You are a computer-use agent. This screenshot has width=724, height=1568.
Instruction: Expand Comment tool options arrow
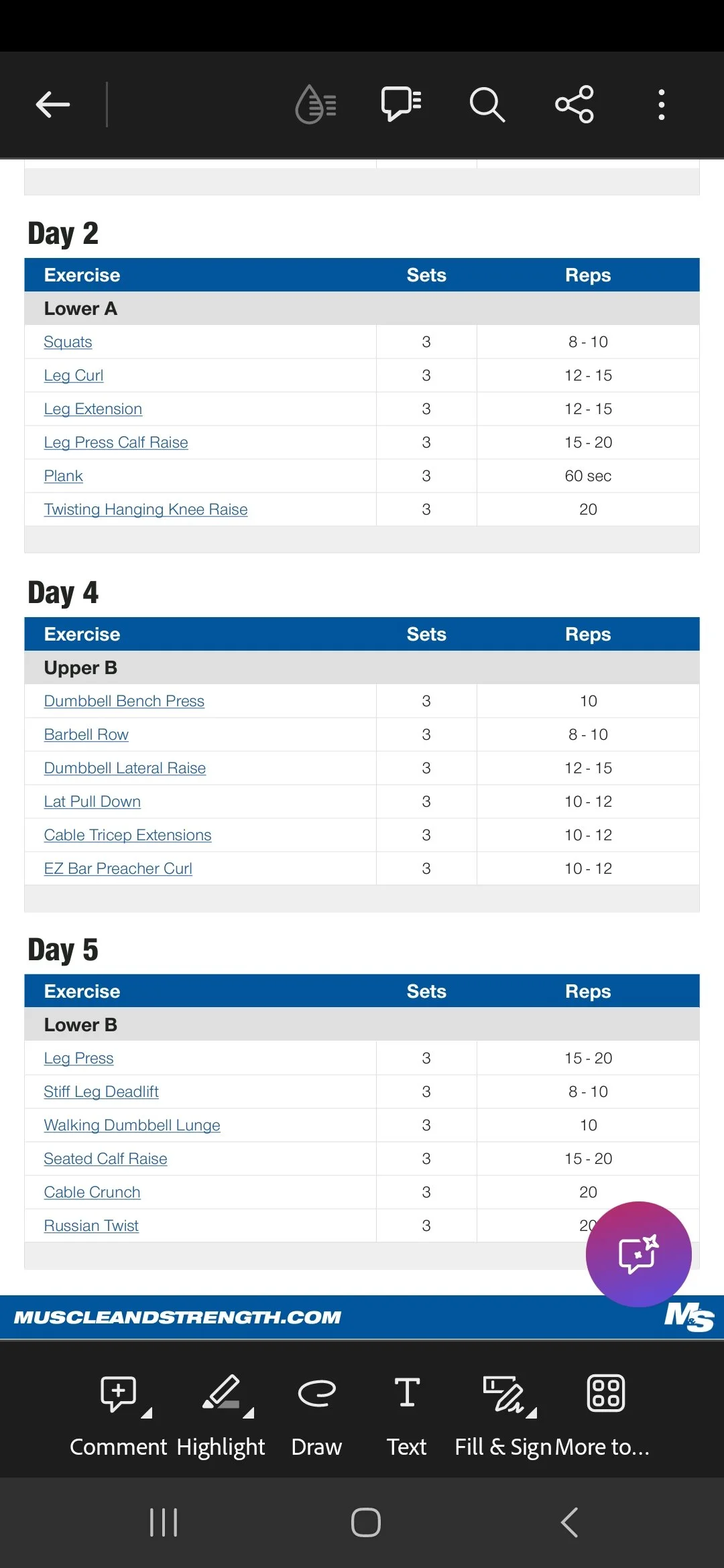pyautogui.click(x=147, y=1413)
